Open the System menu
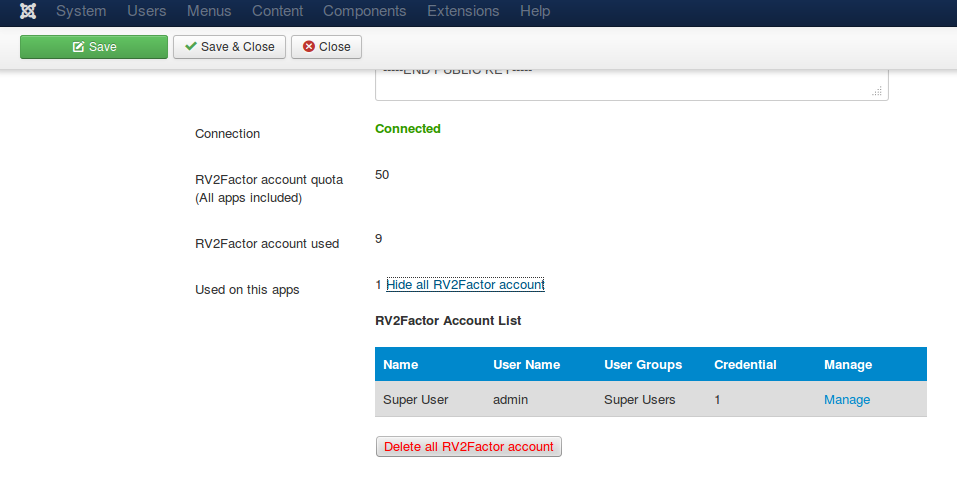957x487 pixels. [x=81, y=11]
